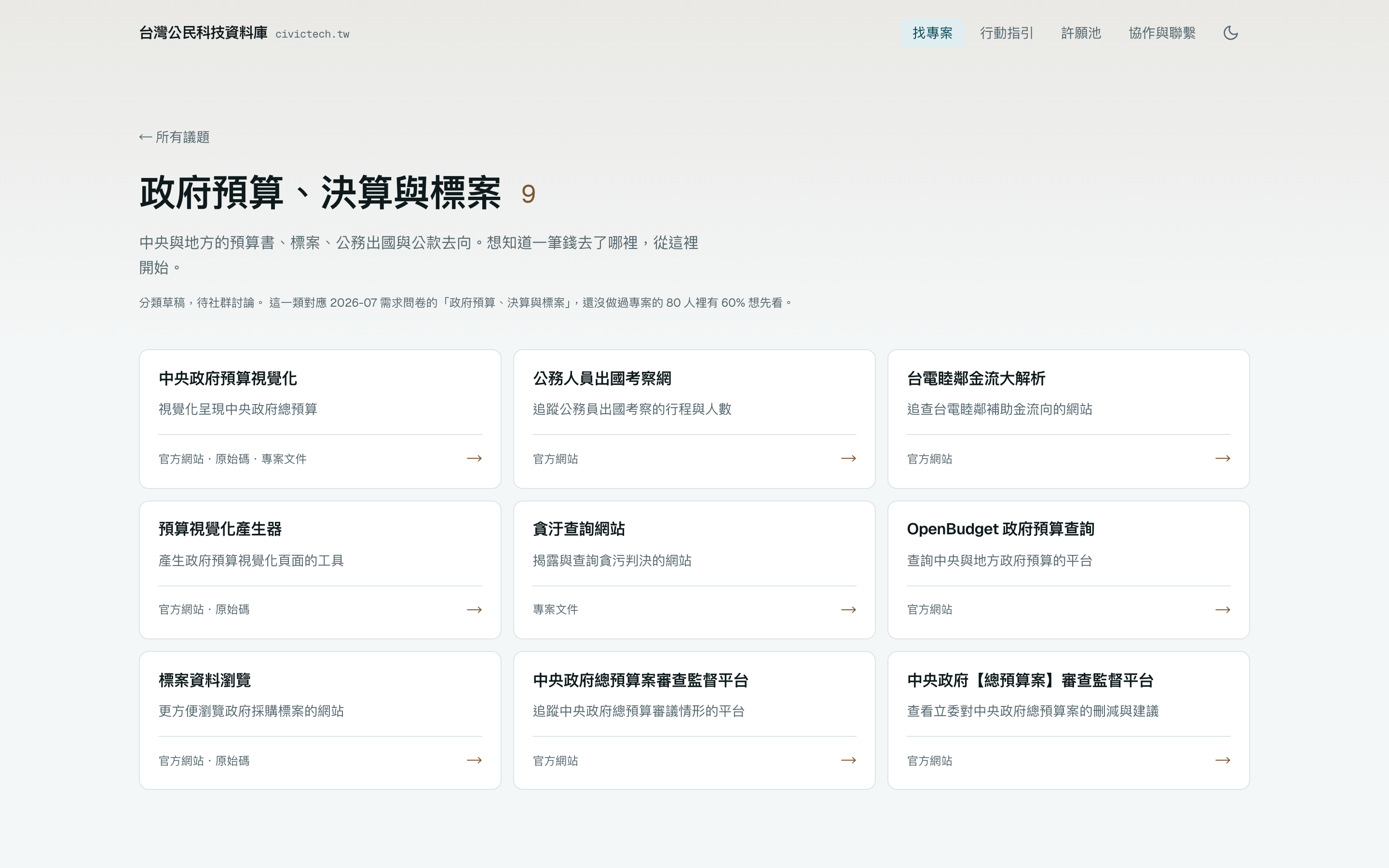Click the arrow on 預算視覺化產生器 card
The width and height of the screenshot is (1389, 868).
(474, 610)
